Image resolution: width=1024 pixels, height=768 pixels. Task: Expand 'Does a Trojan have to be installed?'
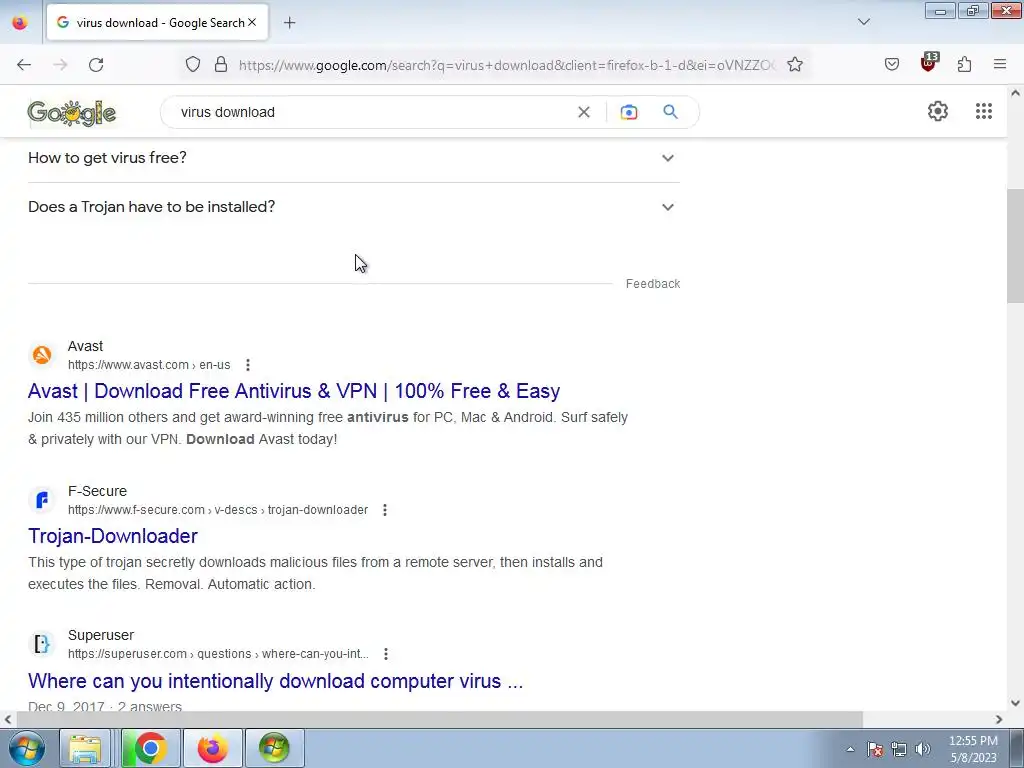[x=354, y=207]
